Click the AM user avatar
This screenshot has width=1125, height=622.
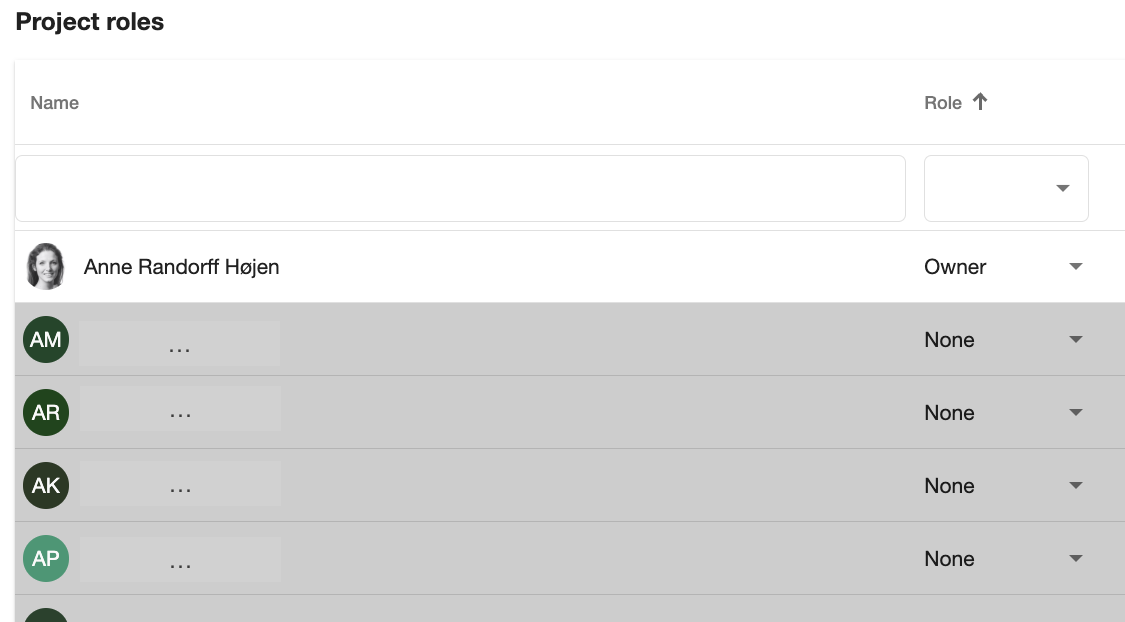[46, 339]
